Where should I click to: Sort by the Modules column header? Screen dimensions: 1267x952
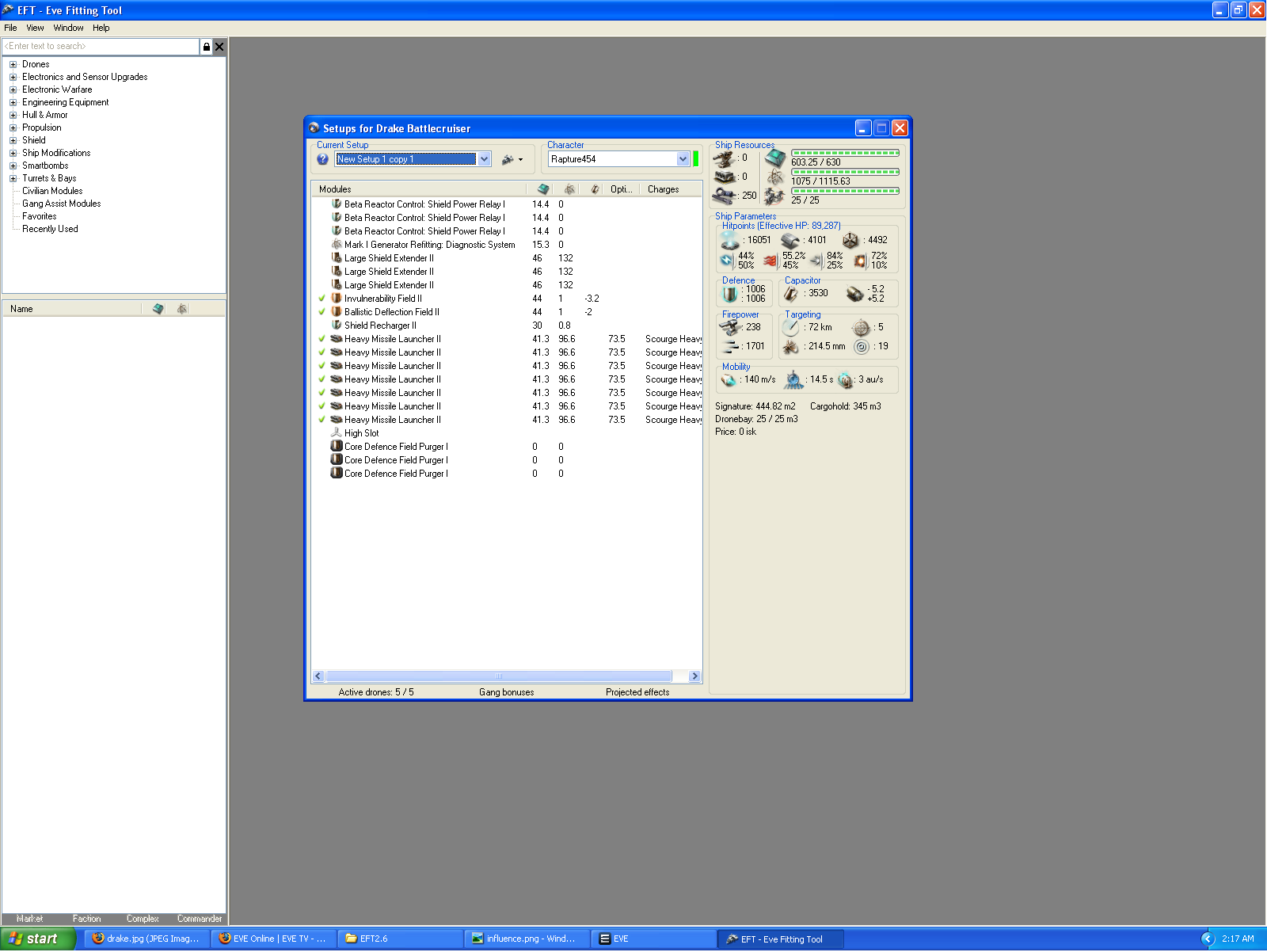(420, 189)
